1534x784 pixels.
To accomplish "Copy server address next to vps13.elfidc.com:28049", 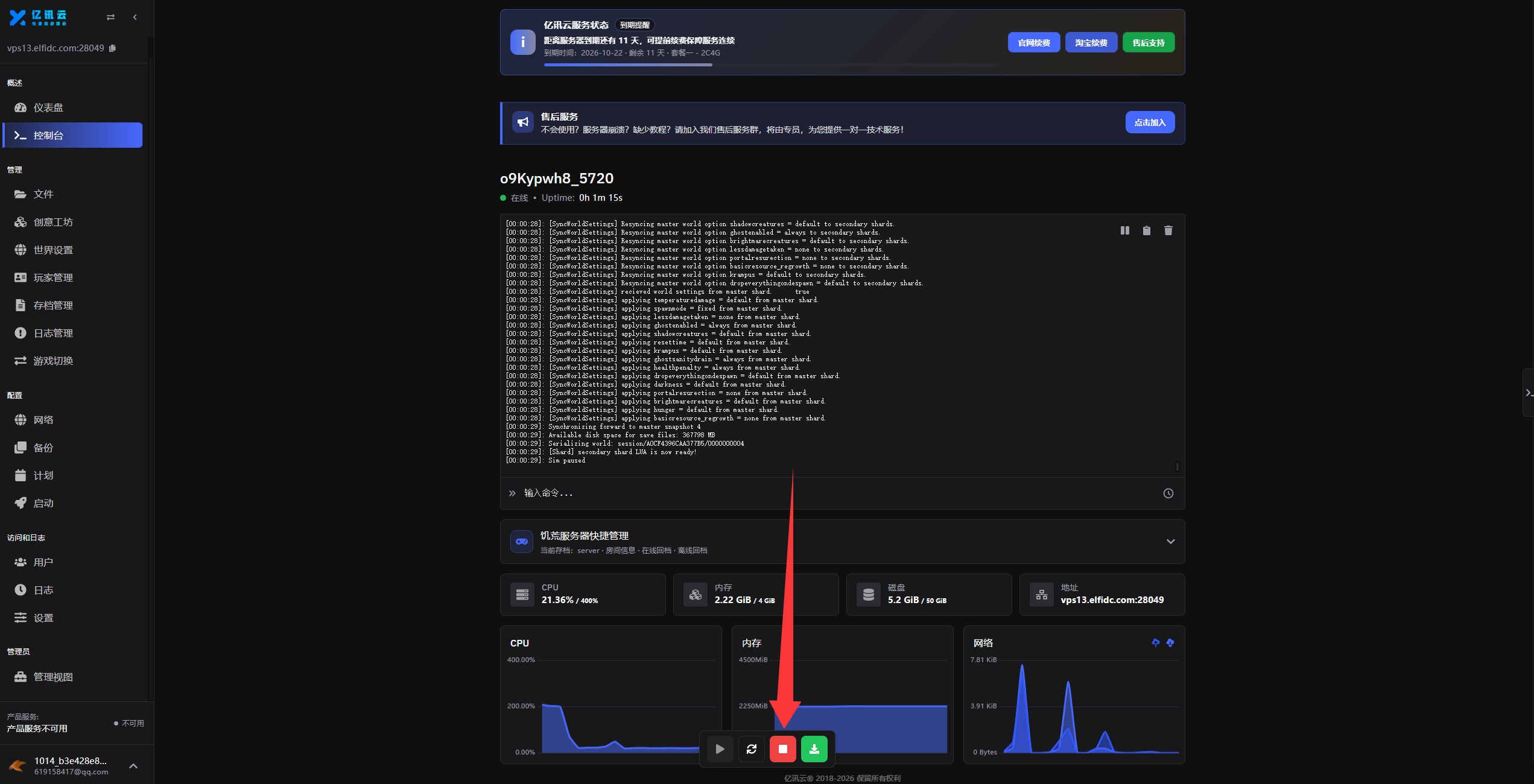I will point(112,48).
